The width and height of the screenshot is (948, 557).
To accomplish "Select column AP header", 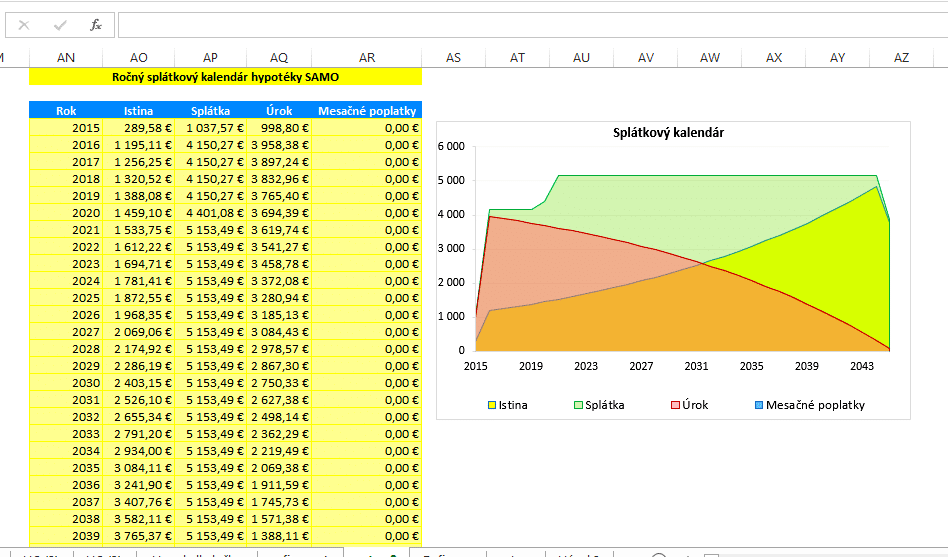I will coord(210,57).
